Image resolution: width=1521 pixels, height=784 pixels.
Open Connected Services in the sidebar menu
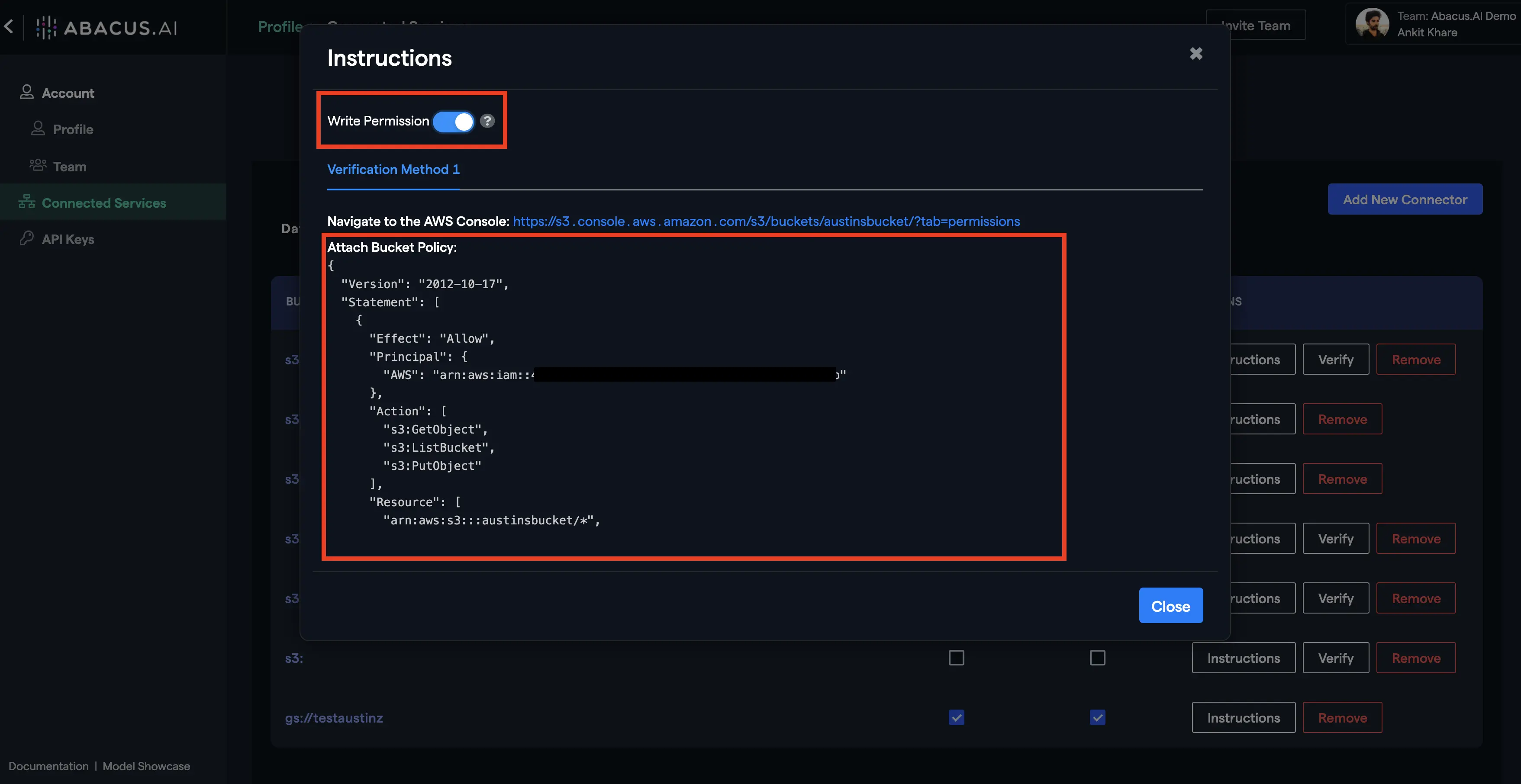click(104, 202)
